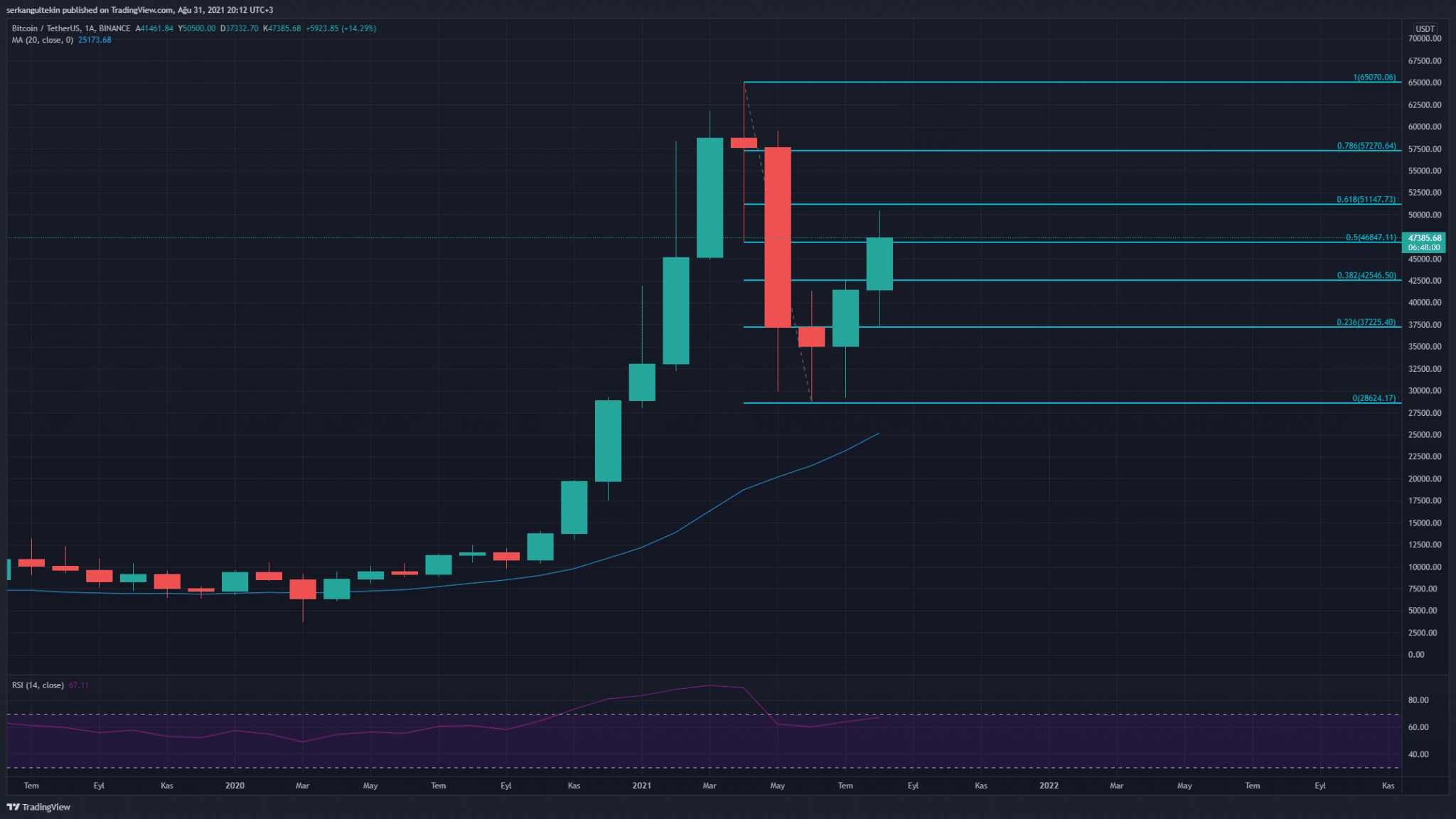Click the current price tag 47385.68
Viewport: 1456px width, 819px height.
click(x=1424, y=238)
